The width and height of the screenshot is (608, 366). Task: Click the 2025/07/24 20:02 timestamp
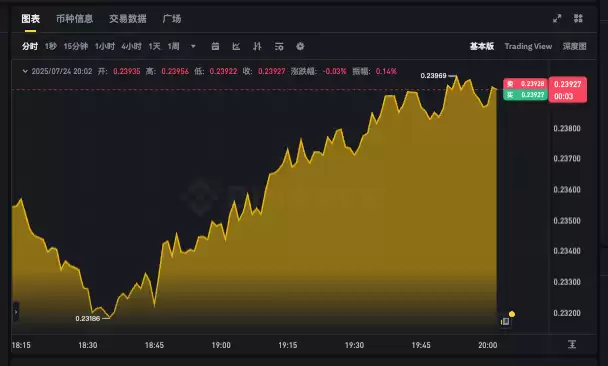coord(62,71)
